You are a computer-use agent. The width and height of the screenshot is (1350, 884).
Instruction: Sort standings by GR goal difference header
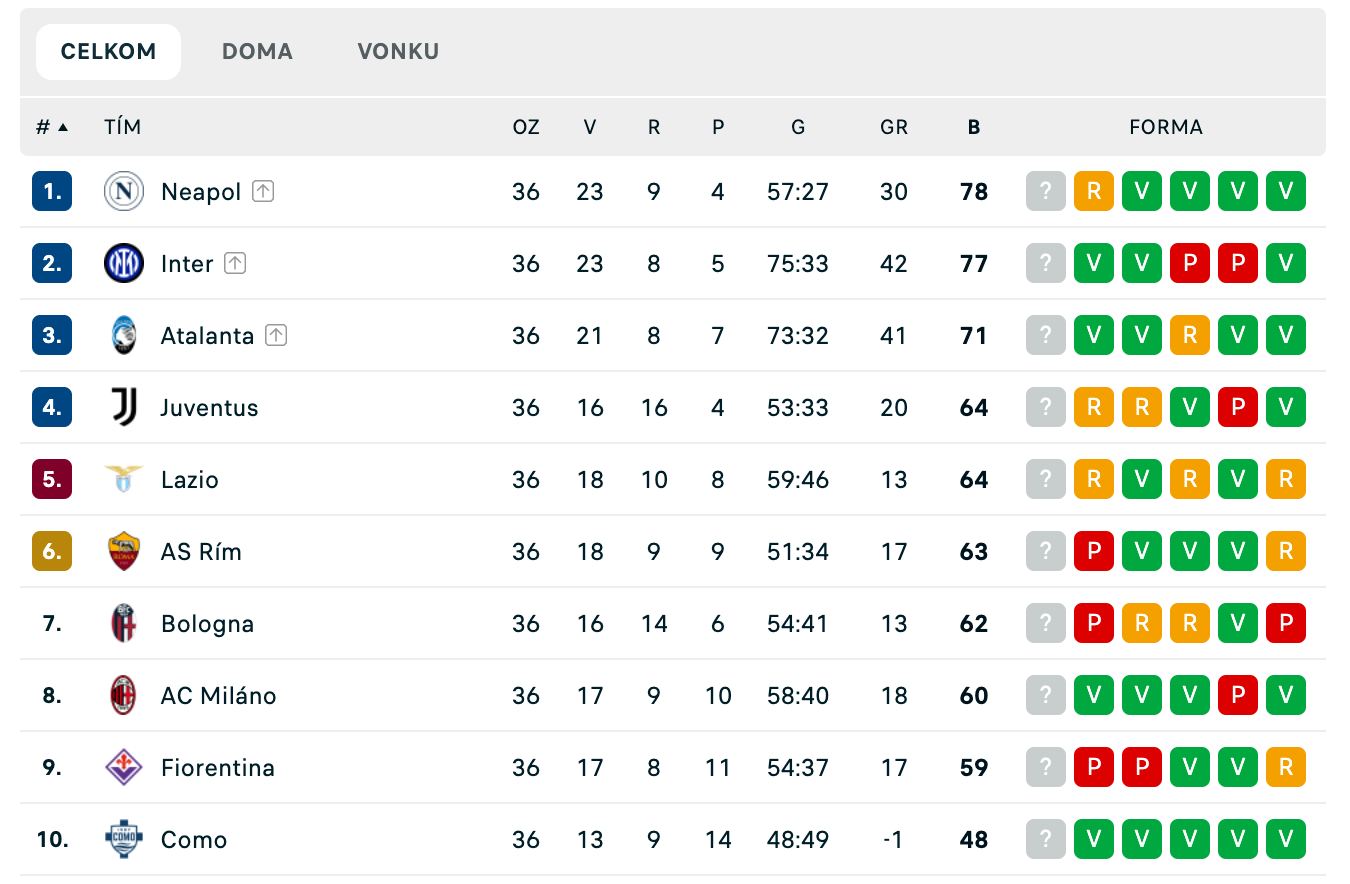pos(894,127)
